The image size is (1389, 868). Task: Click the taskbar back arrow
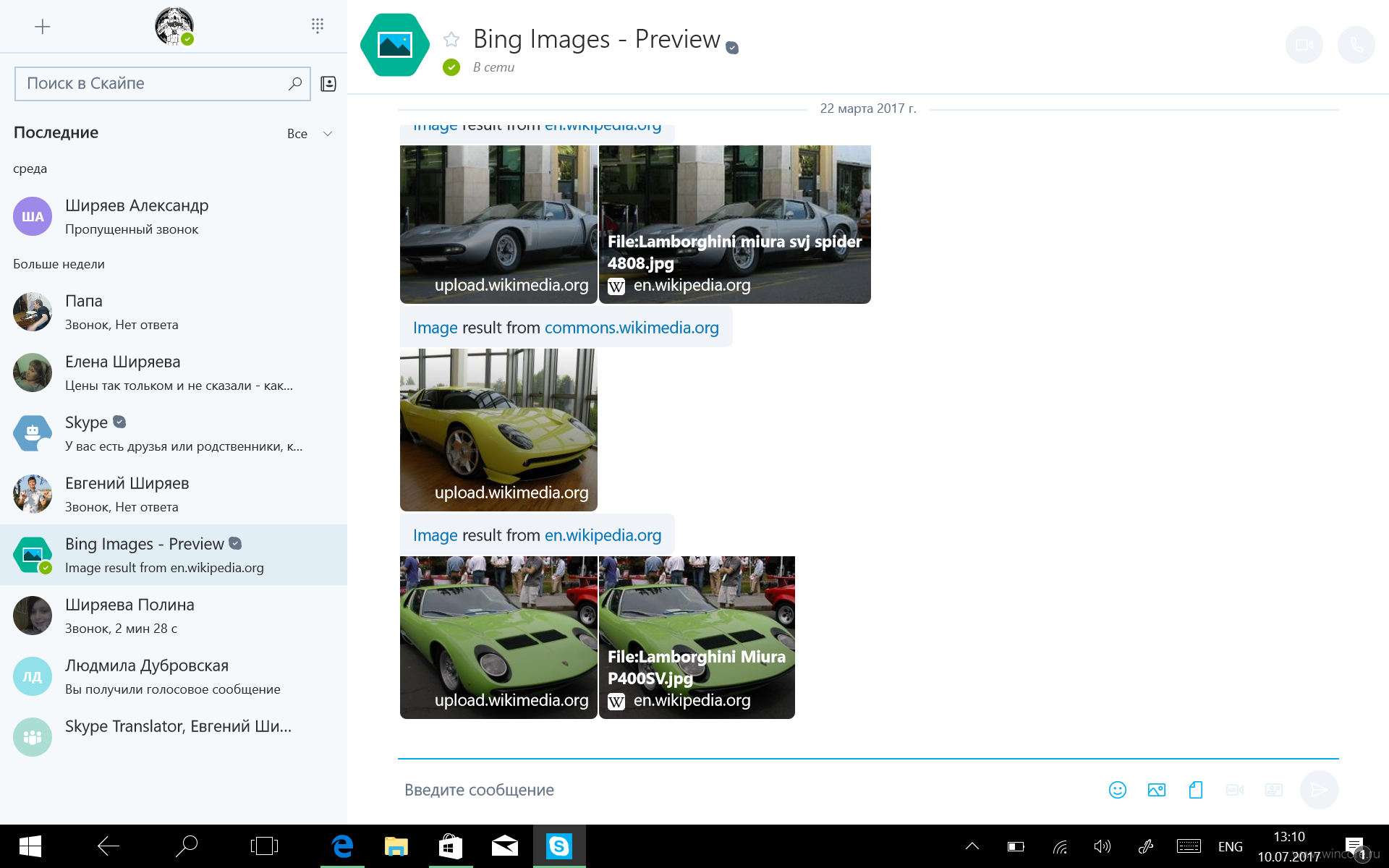[x=109, y=846]
